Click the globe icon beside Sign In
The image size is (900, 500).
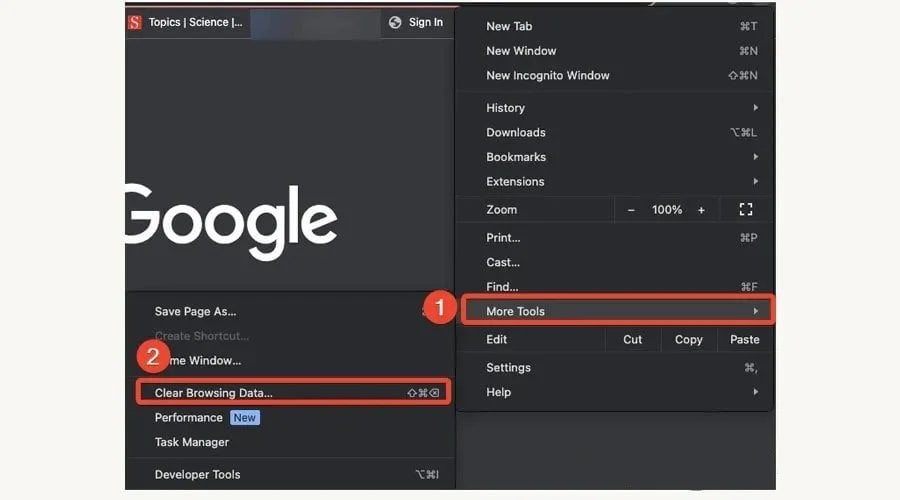395,22
